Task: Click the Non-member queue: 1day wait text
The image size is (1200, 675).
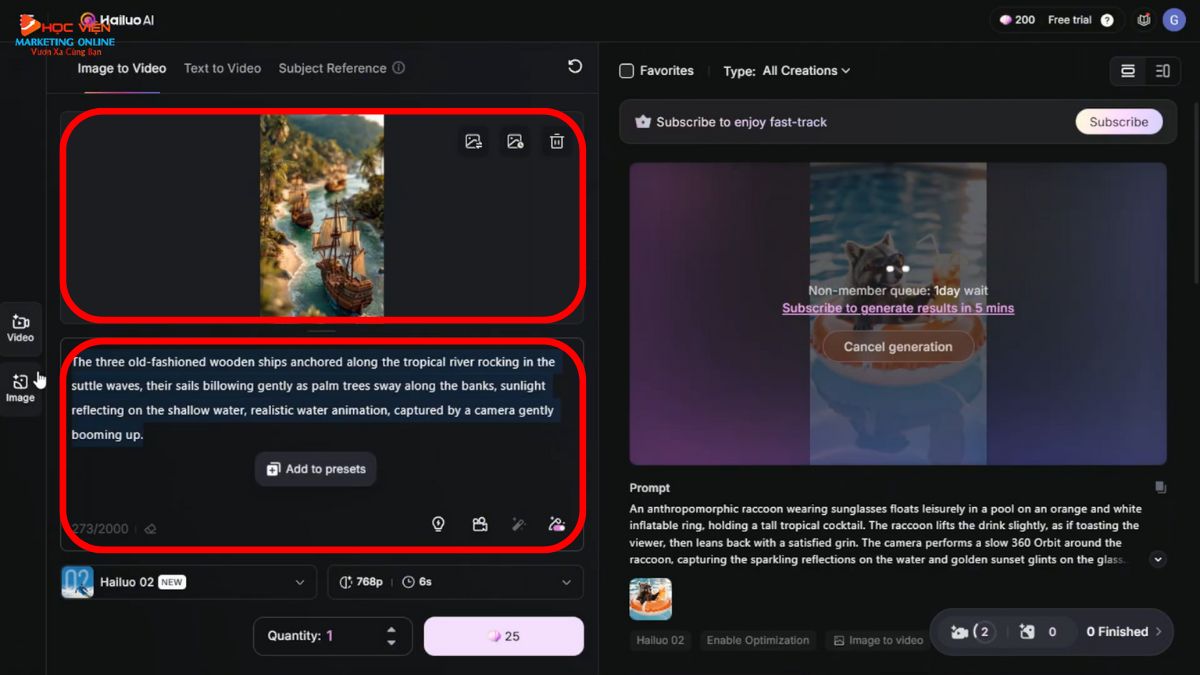Action: point(898,291)
